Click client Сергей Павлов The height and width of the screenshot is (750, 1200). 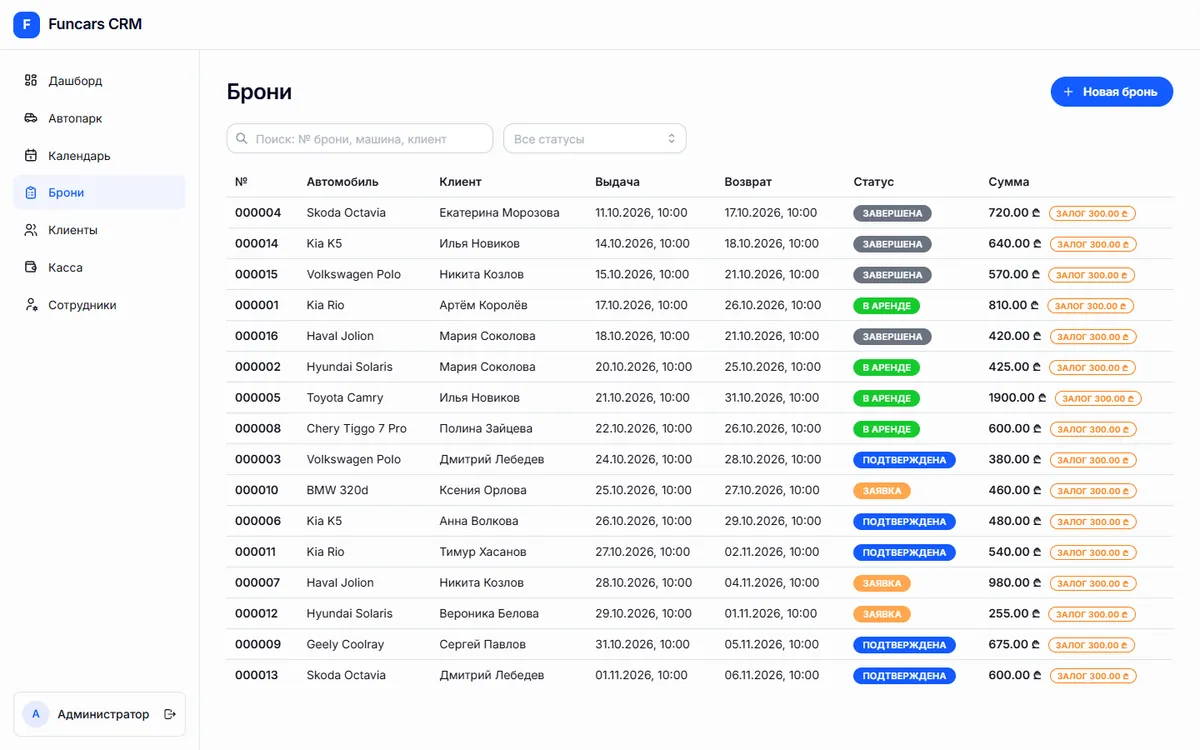[x=482, y=645]
